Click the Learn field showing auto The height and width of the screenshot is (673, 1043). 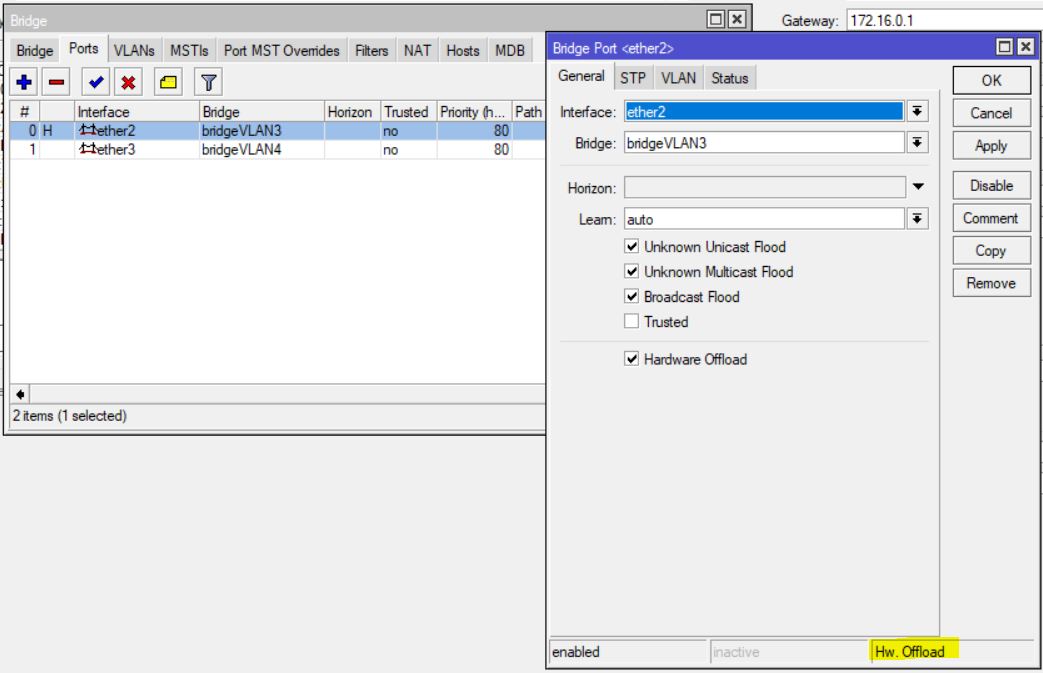pyautogui.click(x=764, y=219)
